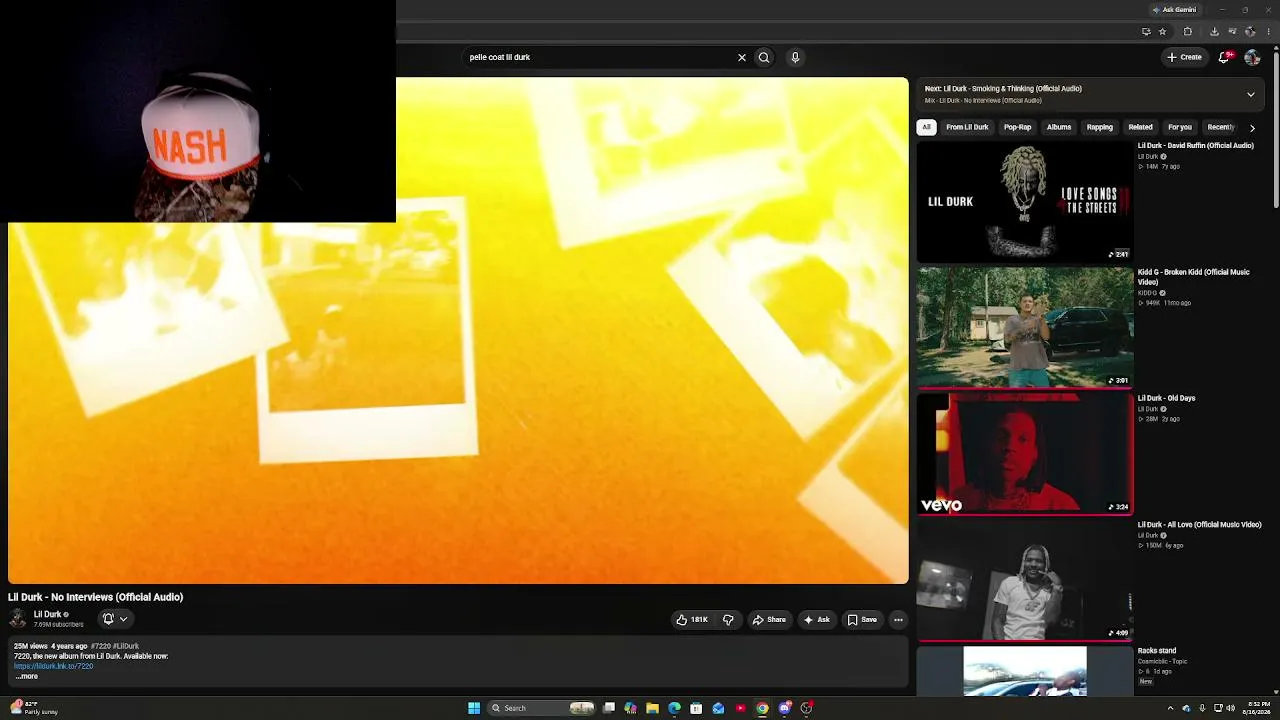Screen dimensions: 1280x720
Task: Select the Rapping filter chip
Action: [x=1100, y=127]
